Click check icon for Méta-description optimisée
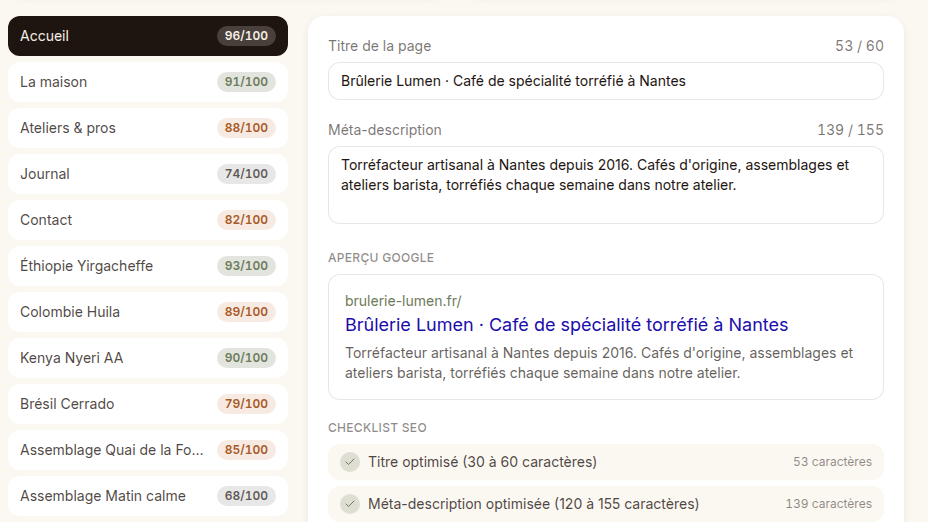Image resolution: width=928 pixels, height=522 pixels. [350, 504]
